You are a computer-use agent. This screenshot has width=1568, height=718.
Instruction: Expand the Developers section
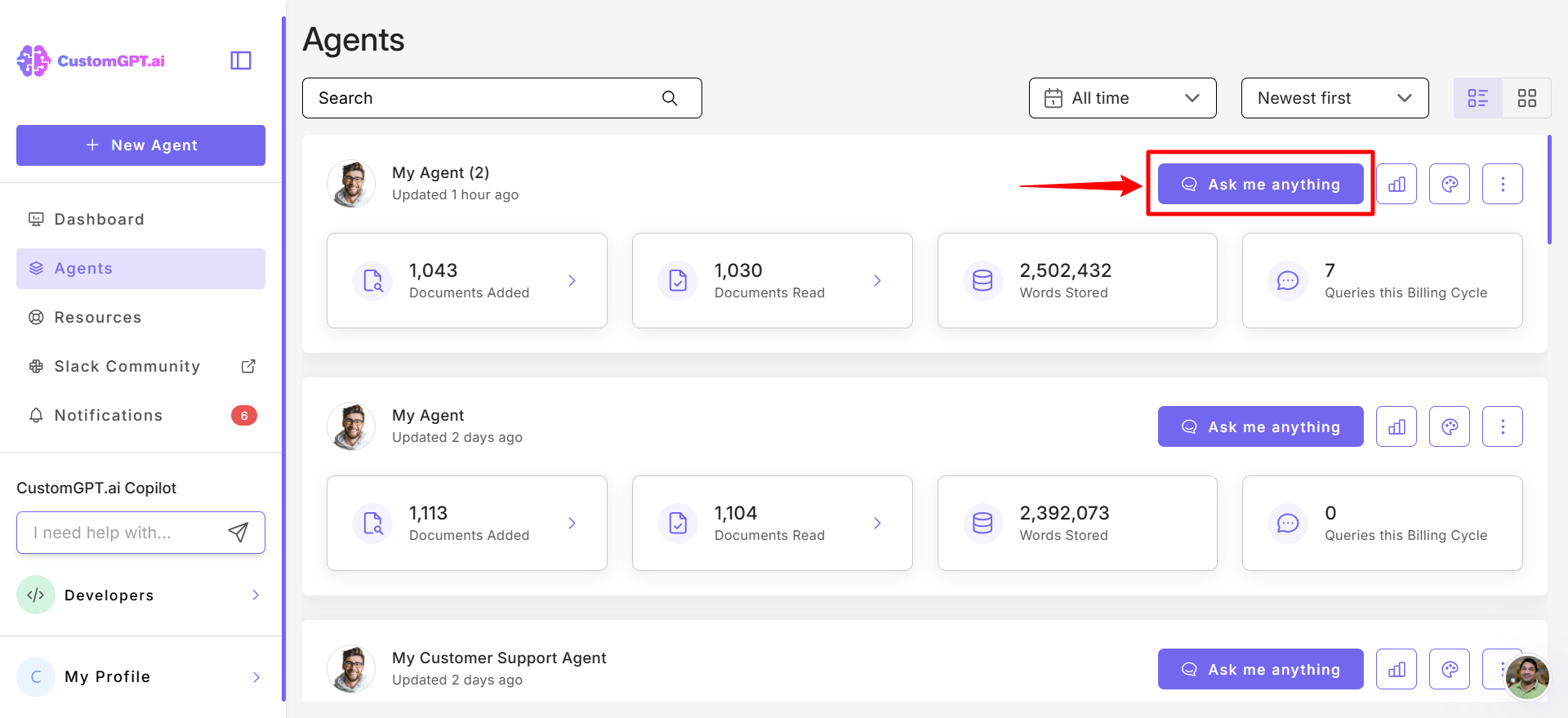[x=140, y=595]
